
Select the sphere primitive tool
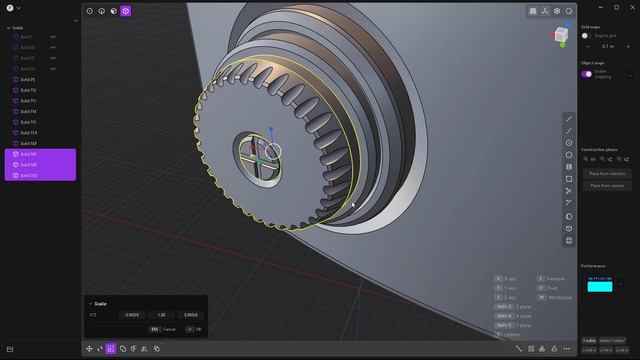point(569,216)
